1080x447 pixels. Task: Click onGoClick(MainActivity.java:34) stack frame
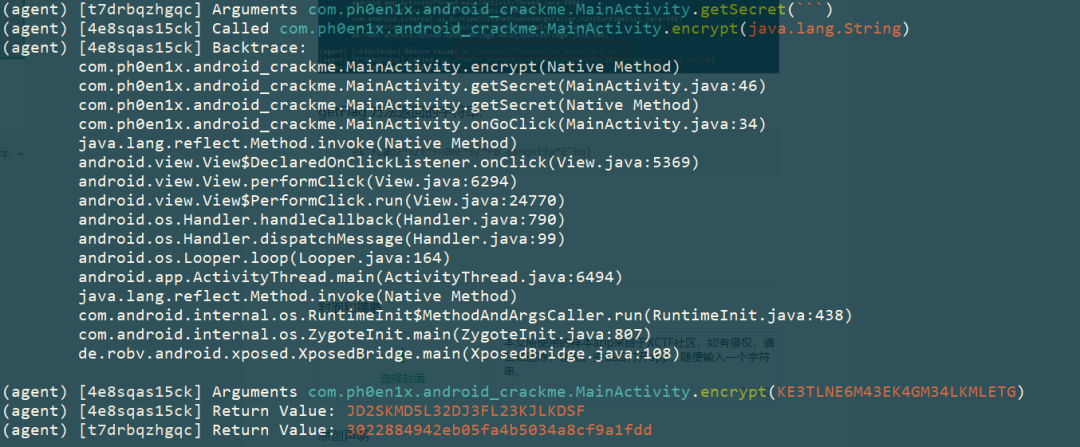422,124
